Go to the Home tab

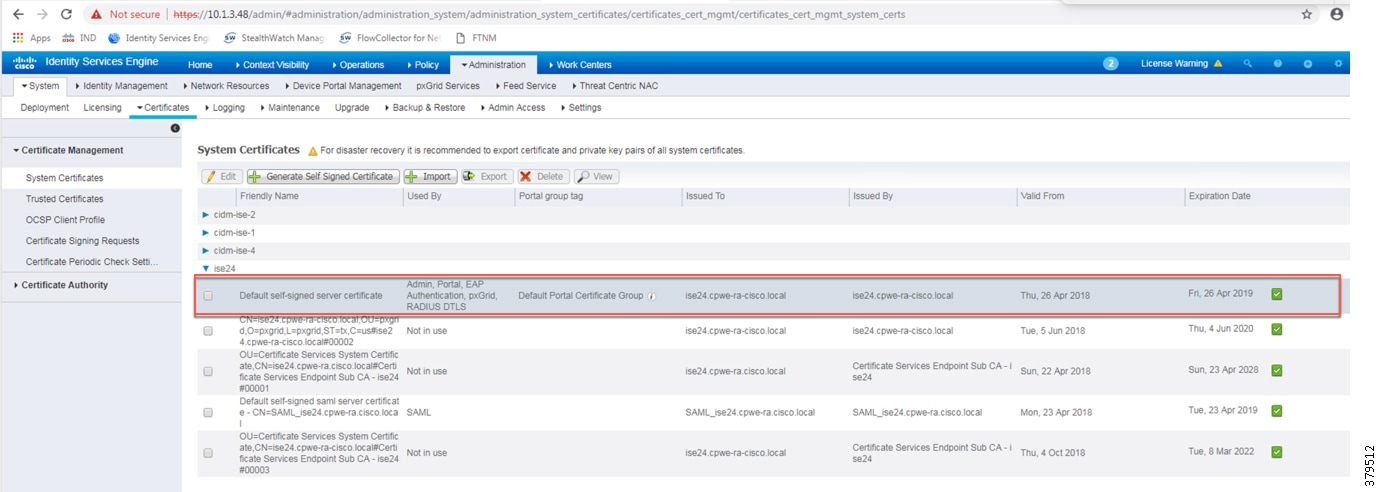click(200, 65)
